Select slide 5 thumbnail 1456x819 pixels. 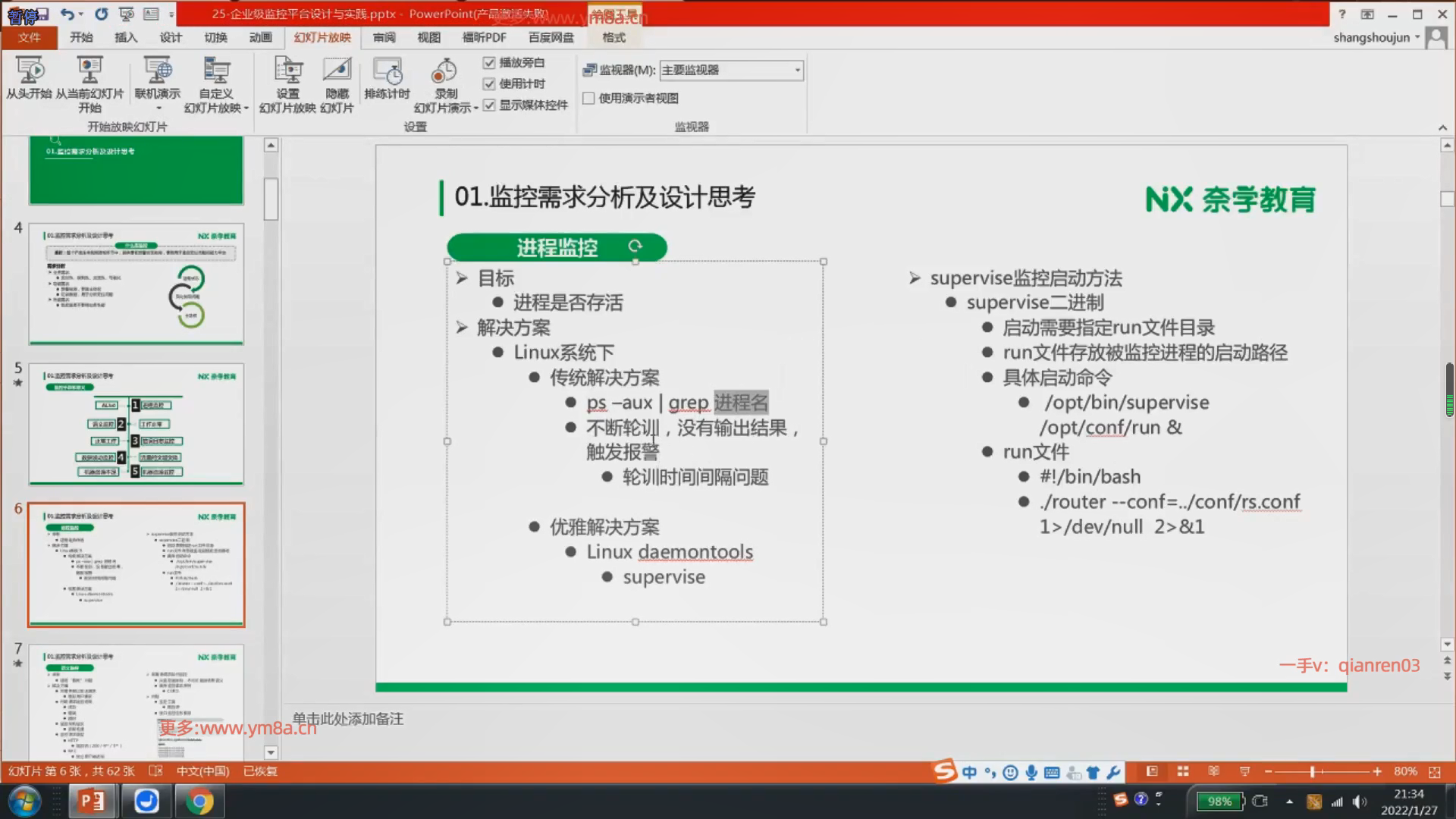pyautogui.click(x=136, y=423)
